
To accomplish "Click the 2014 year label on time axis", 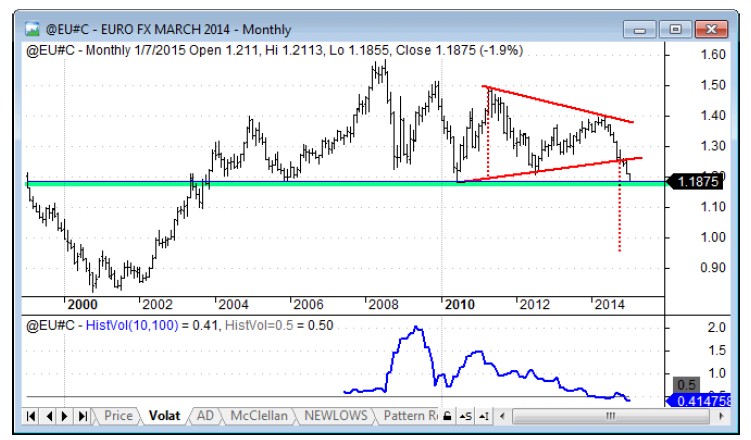I will [x=609, y=305].
